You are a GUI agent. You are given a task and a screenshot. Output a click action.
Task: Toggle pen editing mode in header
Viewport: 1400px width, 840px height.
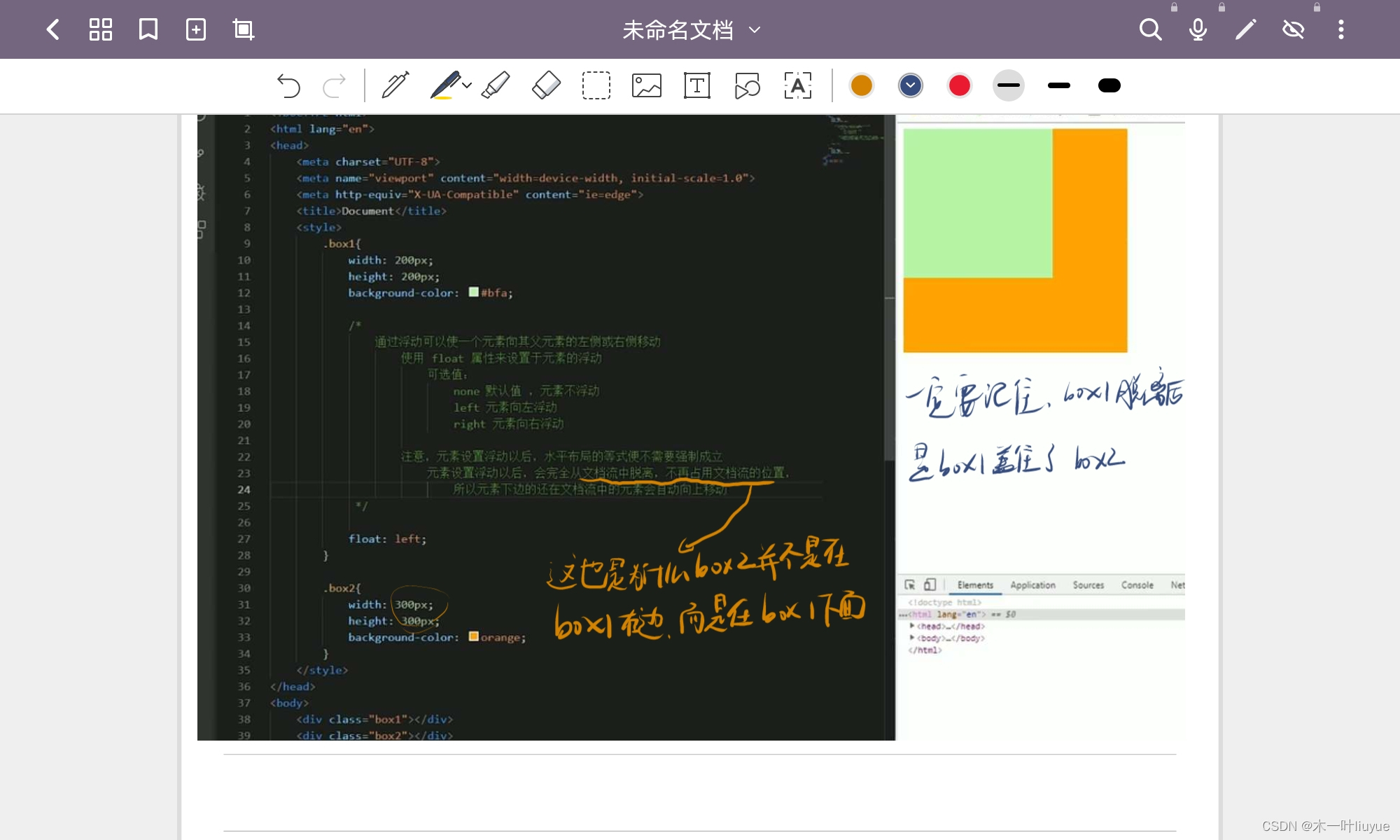(x=1245, y=29)
